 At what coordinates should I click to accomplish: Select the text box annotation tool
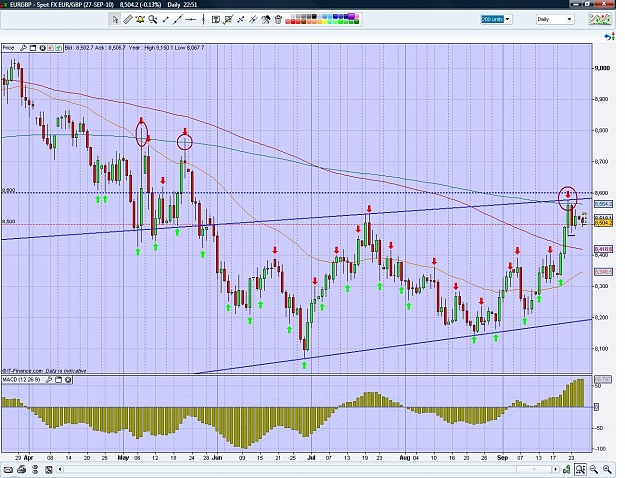click(216, 19)
